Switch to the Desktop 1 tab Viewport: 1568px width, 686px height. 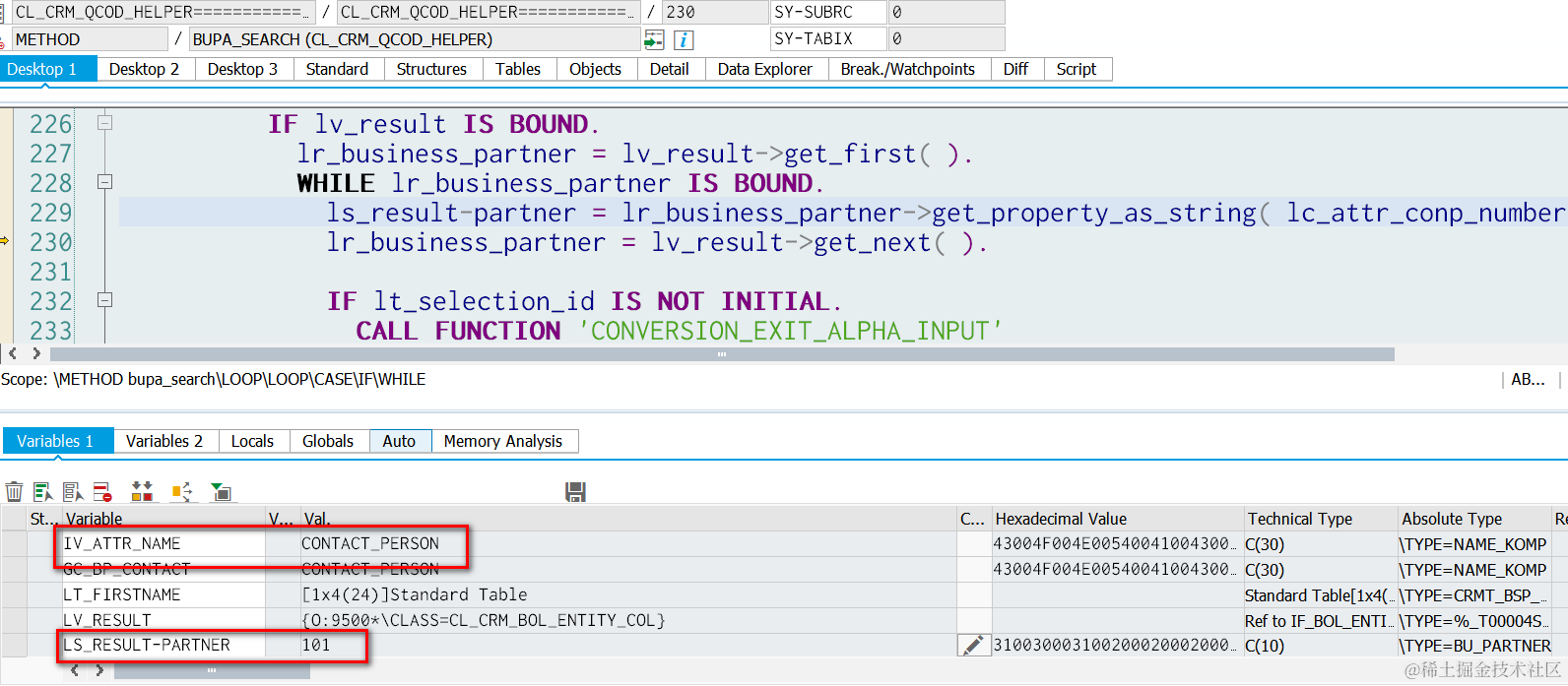pos(48,69)
